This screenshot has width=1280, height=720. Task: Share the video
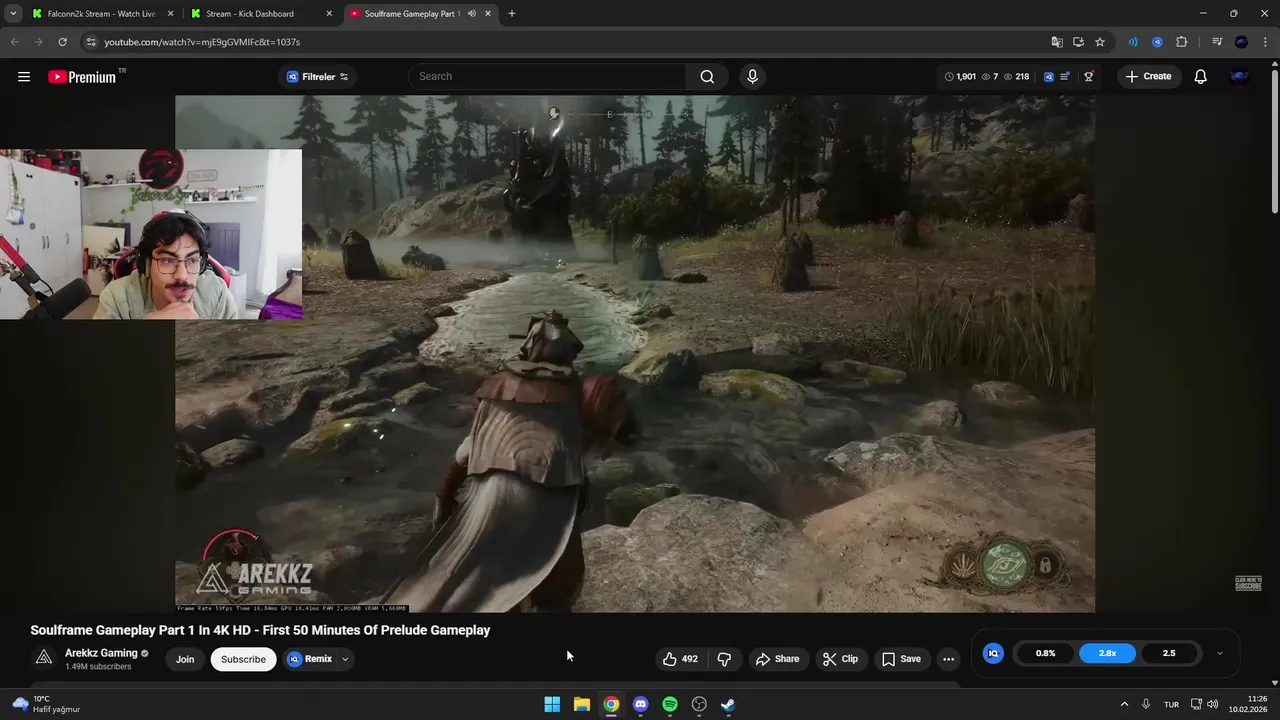tap(777, 659)
